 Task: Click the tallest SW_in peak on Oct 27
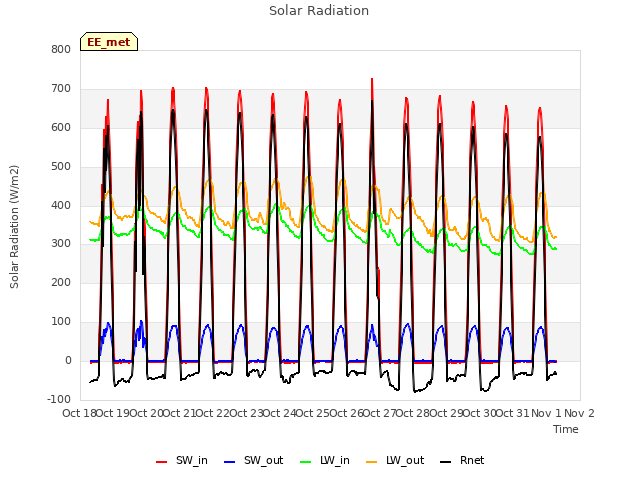(372, 79)
